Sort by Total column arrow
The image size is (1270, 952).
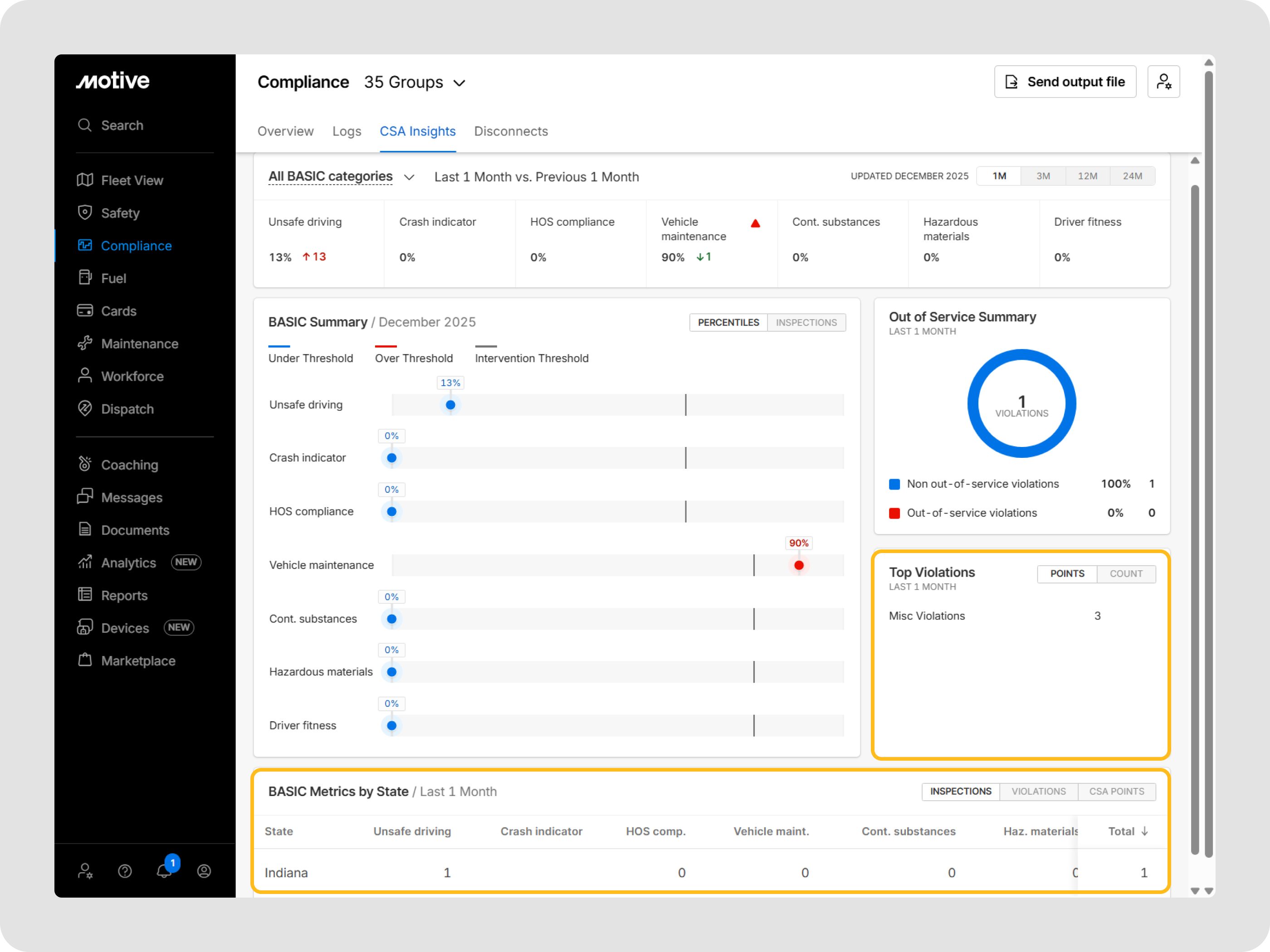pos(1144,831)
